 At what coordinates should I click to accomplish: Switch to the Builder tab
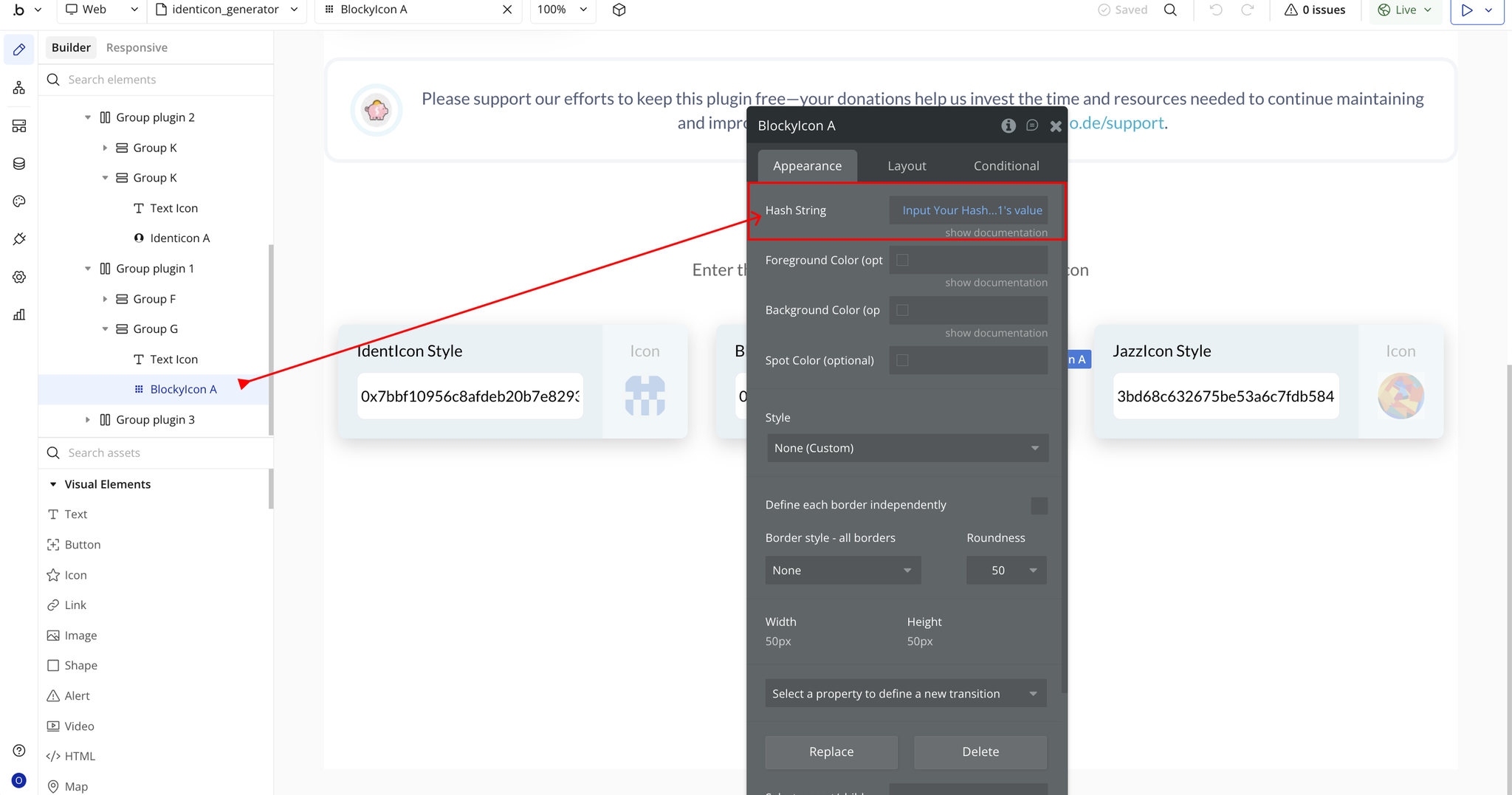click(71, 47)
